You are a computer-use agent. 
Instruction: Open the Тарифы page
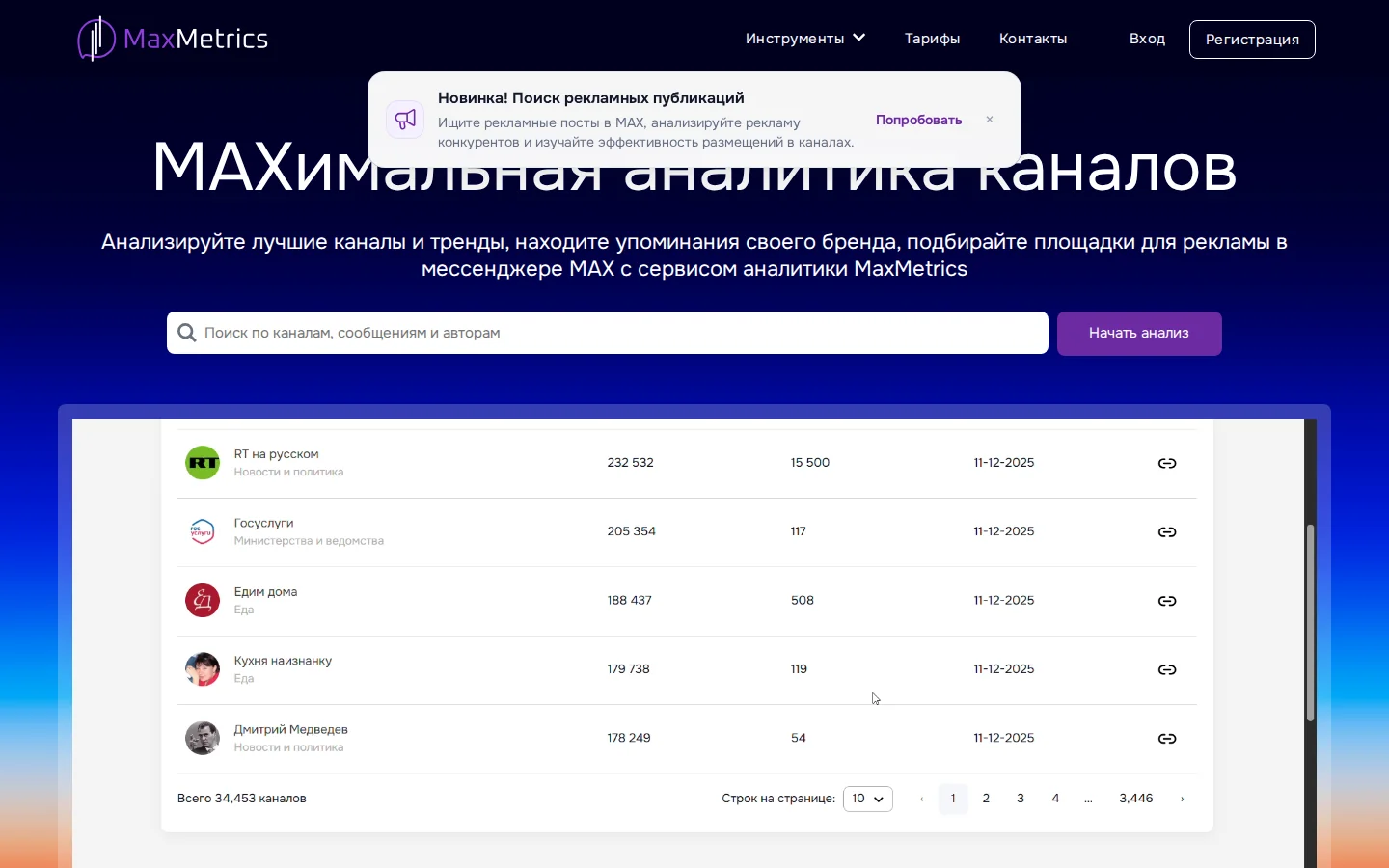(x=933, y=39)
